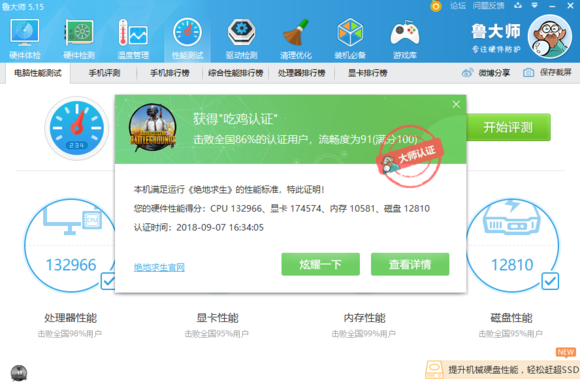Click the green 开始评测 button

tap(508, 128)
